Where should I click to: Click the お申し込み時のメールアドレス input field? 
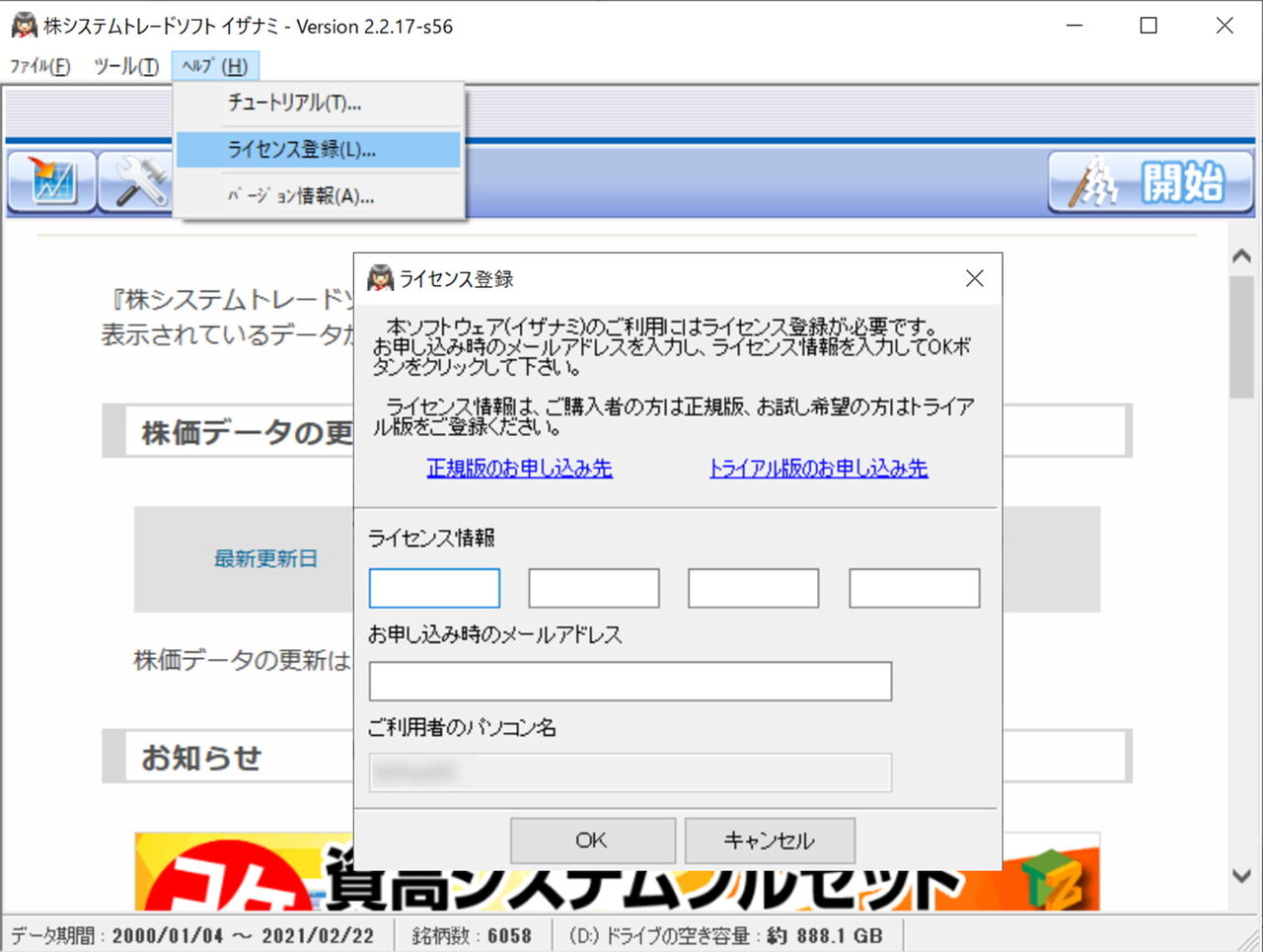[631, 682]
